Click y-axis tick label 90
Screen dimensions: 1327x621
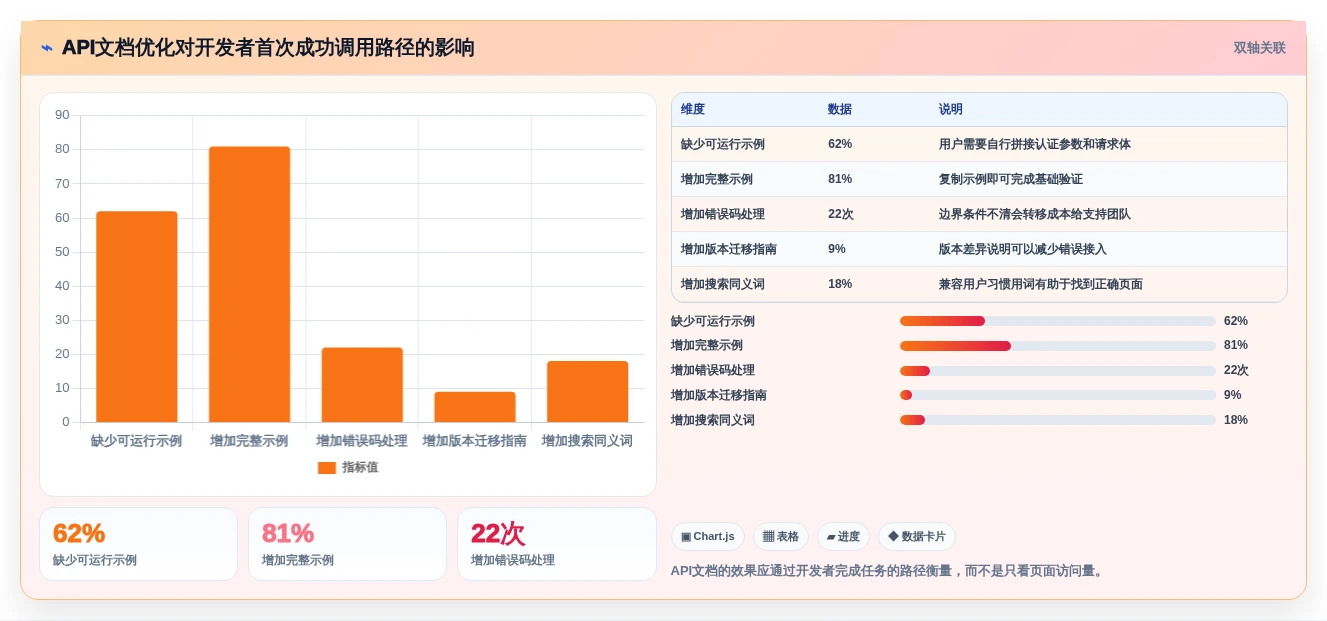coord(62,115)
